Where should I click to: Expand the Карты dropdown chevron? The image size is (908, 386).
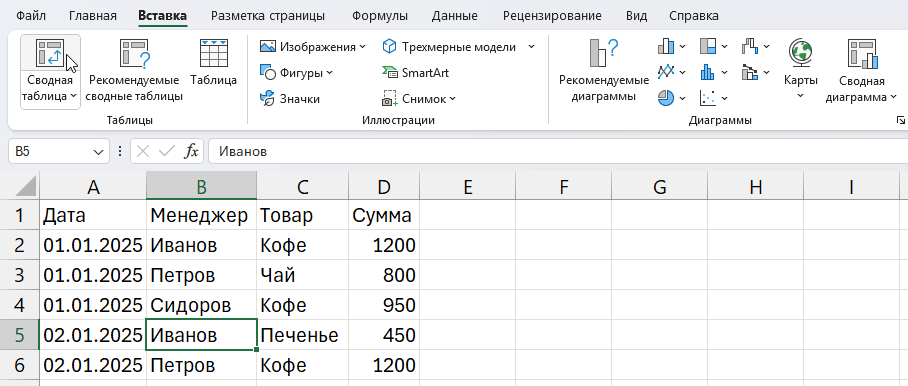coord(800,95)
